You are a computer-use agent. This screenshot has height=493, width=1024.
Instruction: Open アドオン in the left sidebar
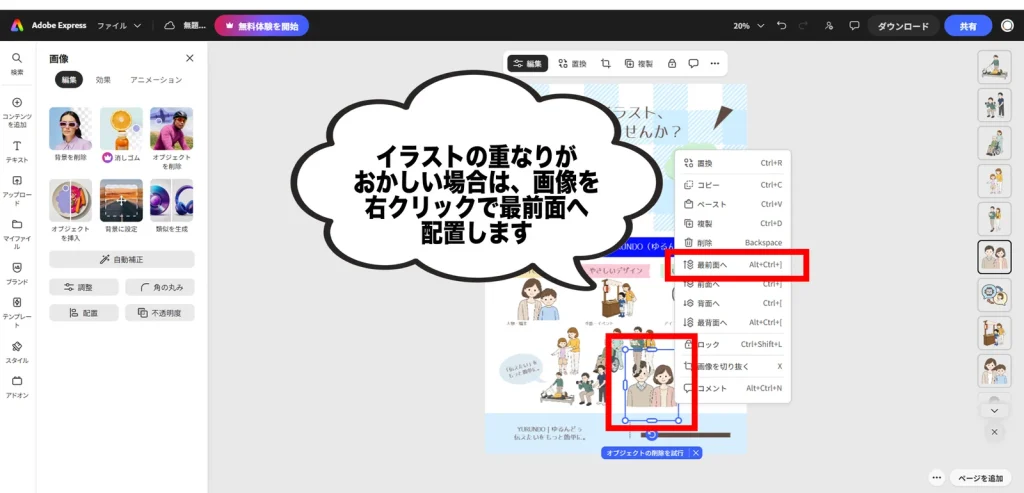pyautogui.click(x=17, y=387)
